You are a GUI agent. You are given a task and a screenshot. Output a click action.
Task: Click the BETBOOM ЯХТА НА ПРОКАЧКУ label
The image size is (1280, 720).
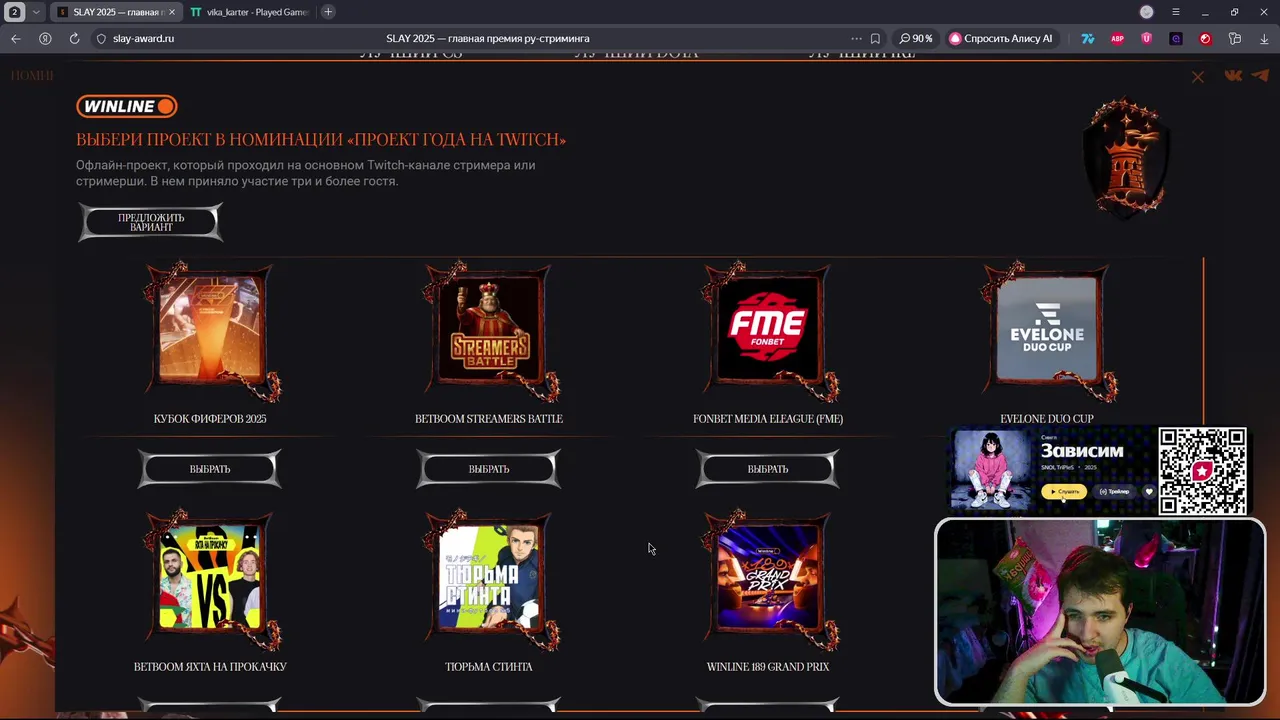(210, 667)
